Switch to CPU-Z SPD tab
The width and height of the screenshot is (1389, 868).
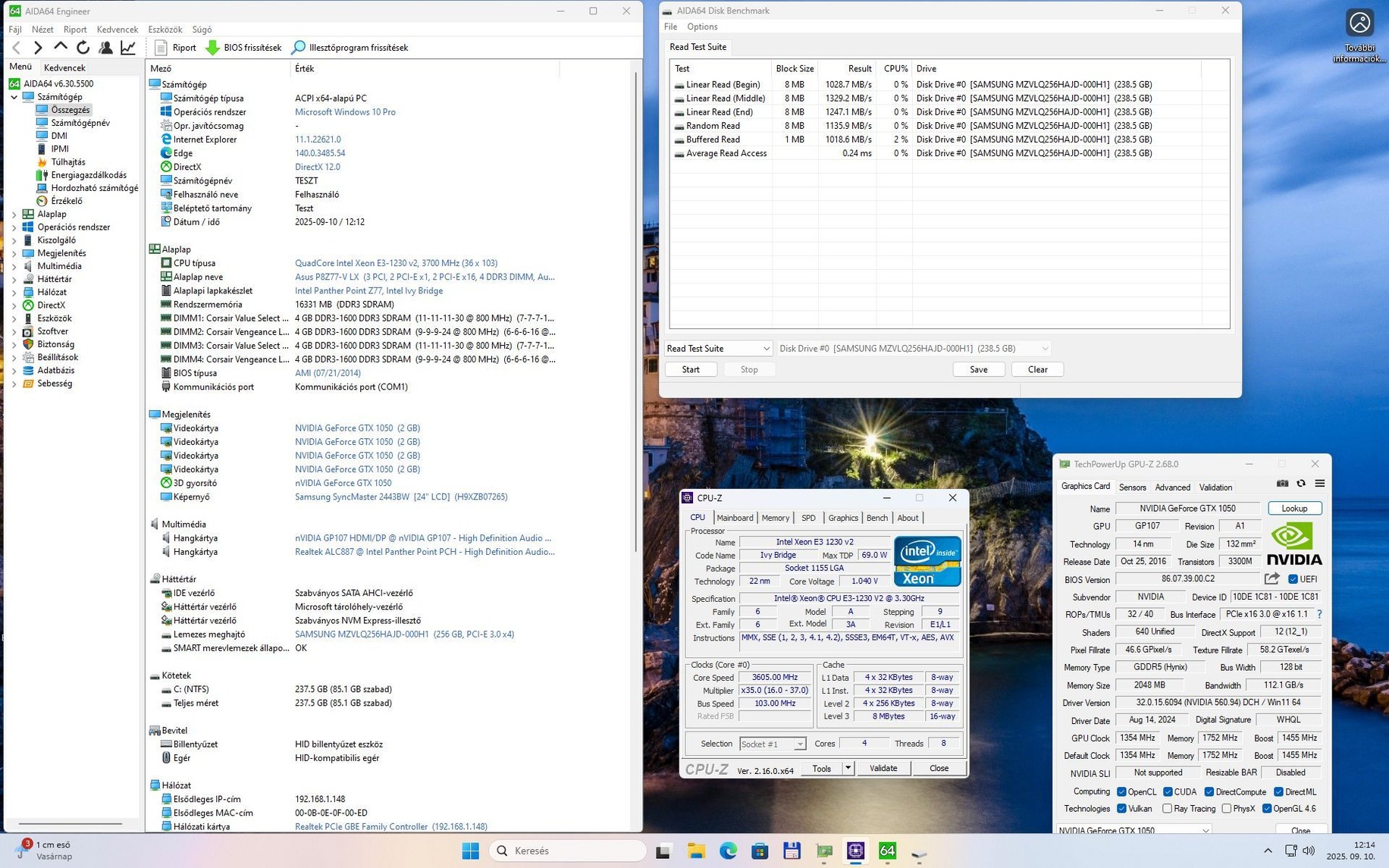808,518
